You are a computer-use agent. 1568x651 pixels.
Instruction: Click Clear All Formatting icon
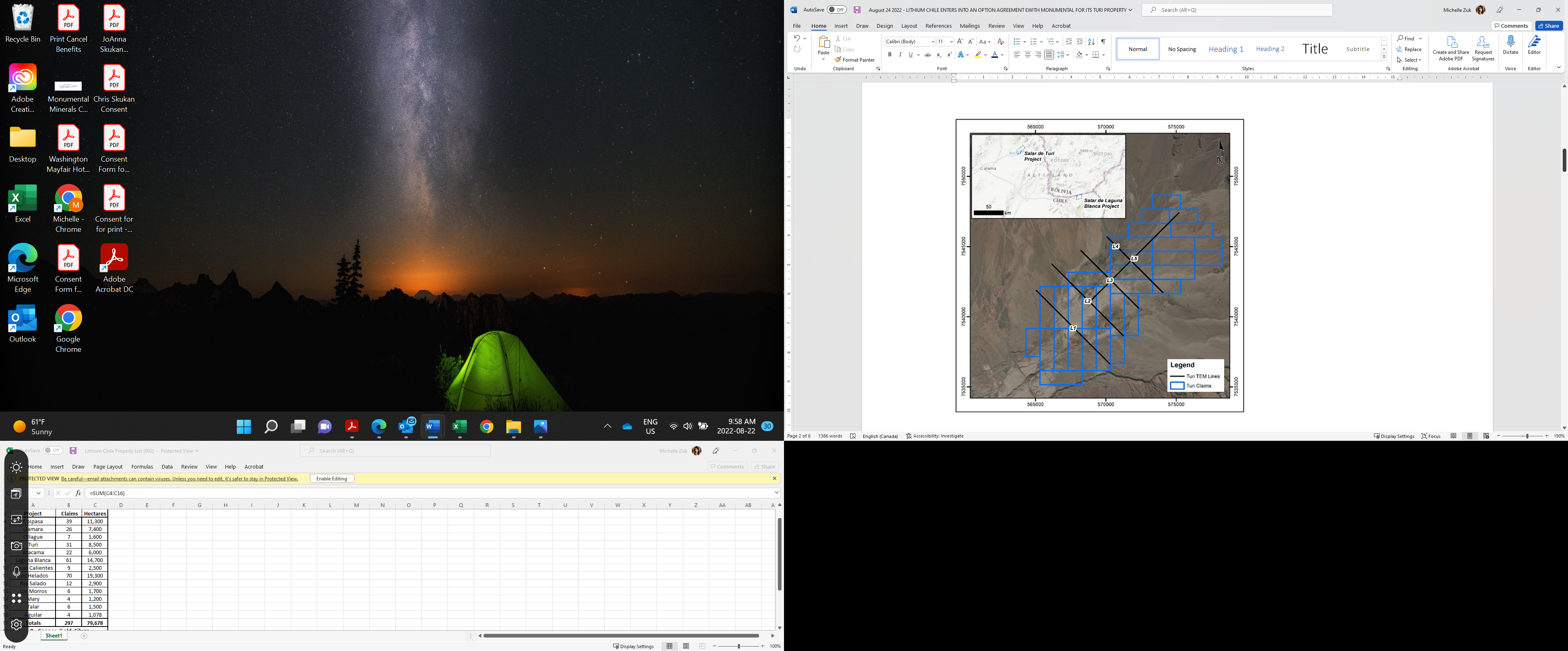click(x=1001, y=41)
